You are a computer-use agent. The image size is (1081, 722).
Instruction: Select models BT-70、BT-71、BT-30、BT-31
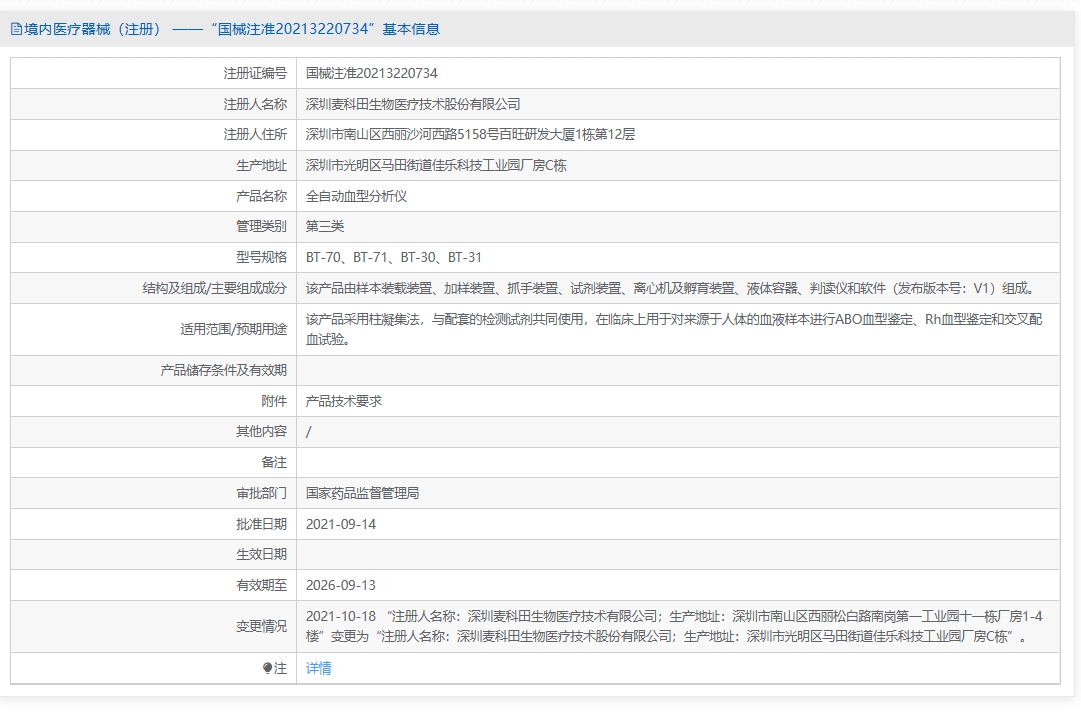click(394, 257)
